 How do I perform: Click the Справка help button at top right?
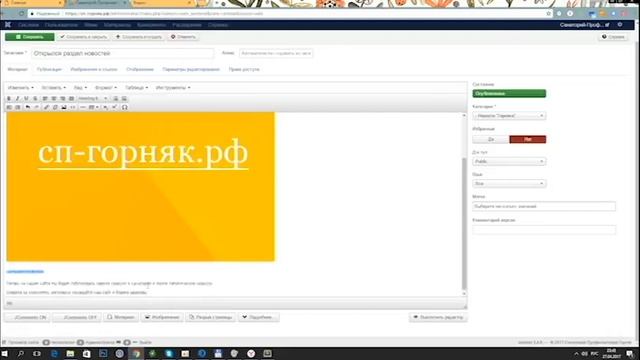point(613,37)
